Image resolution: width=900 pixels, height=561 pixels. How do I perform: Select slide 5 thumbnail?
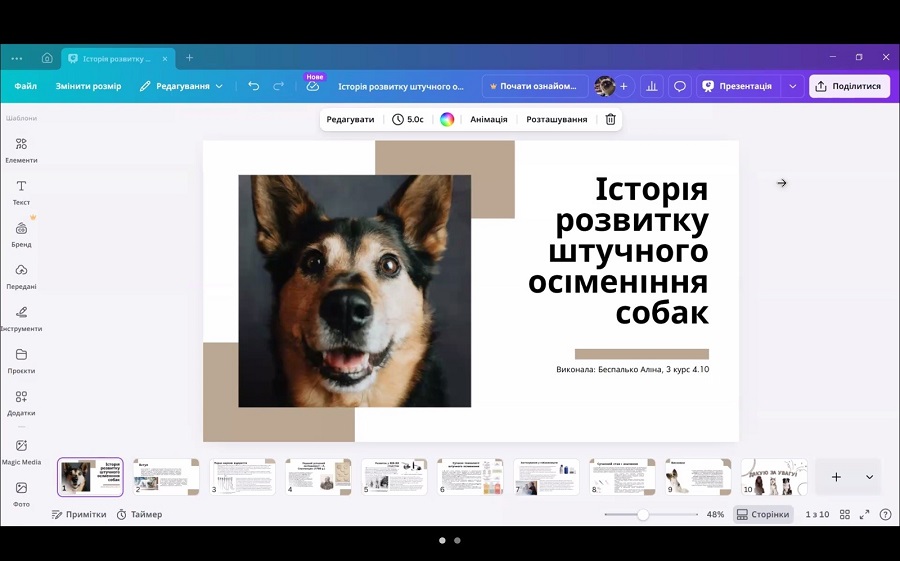point(394,477)
